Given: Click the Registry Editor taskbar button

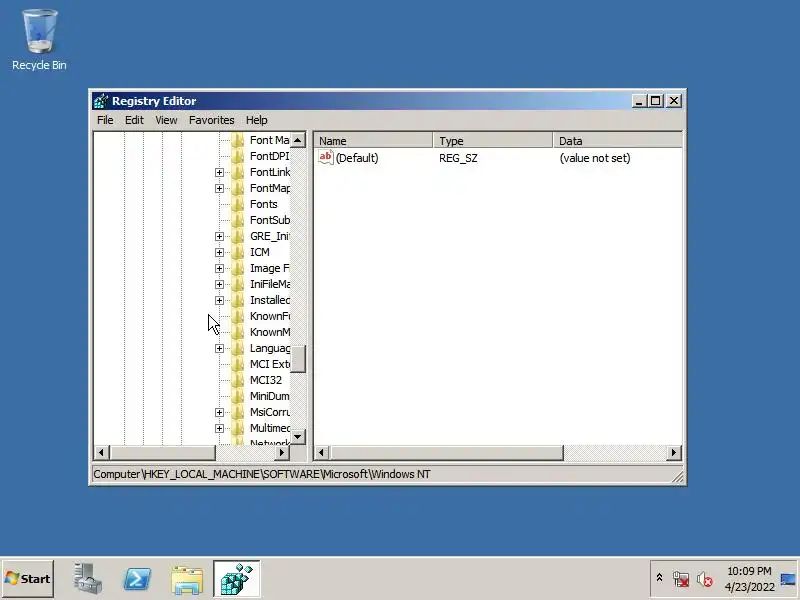Looking at the screenshot, I should tap(237, 579).
